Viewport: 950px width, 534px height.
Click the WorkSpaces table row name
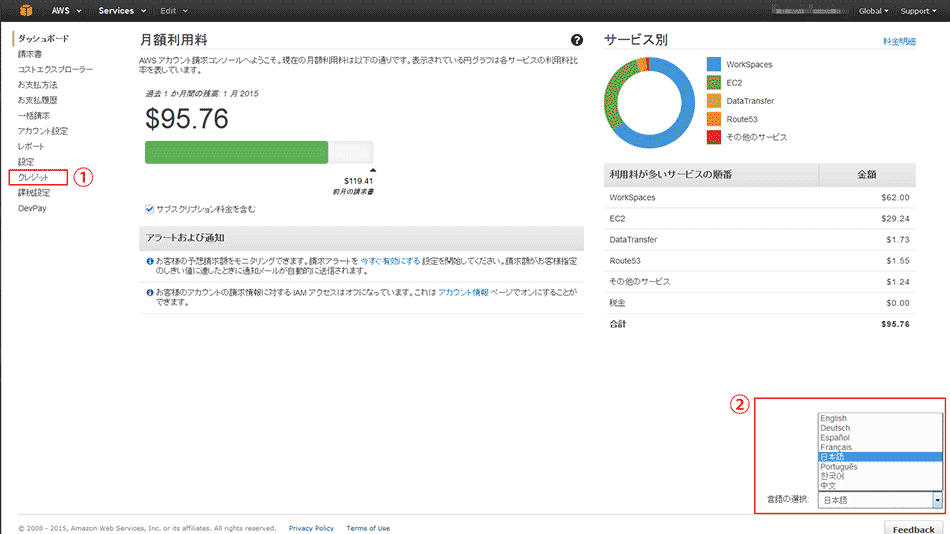pyautogui.click(x=633, y=198)
